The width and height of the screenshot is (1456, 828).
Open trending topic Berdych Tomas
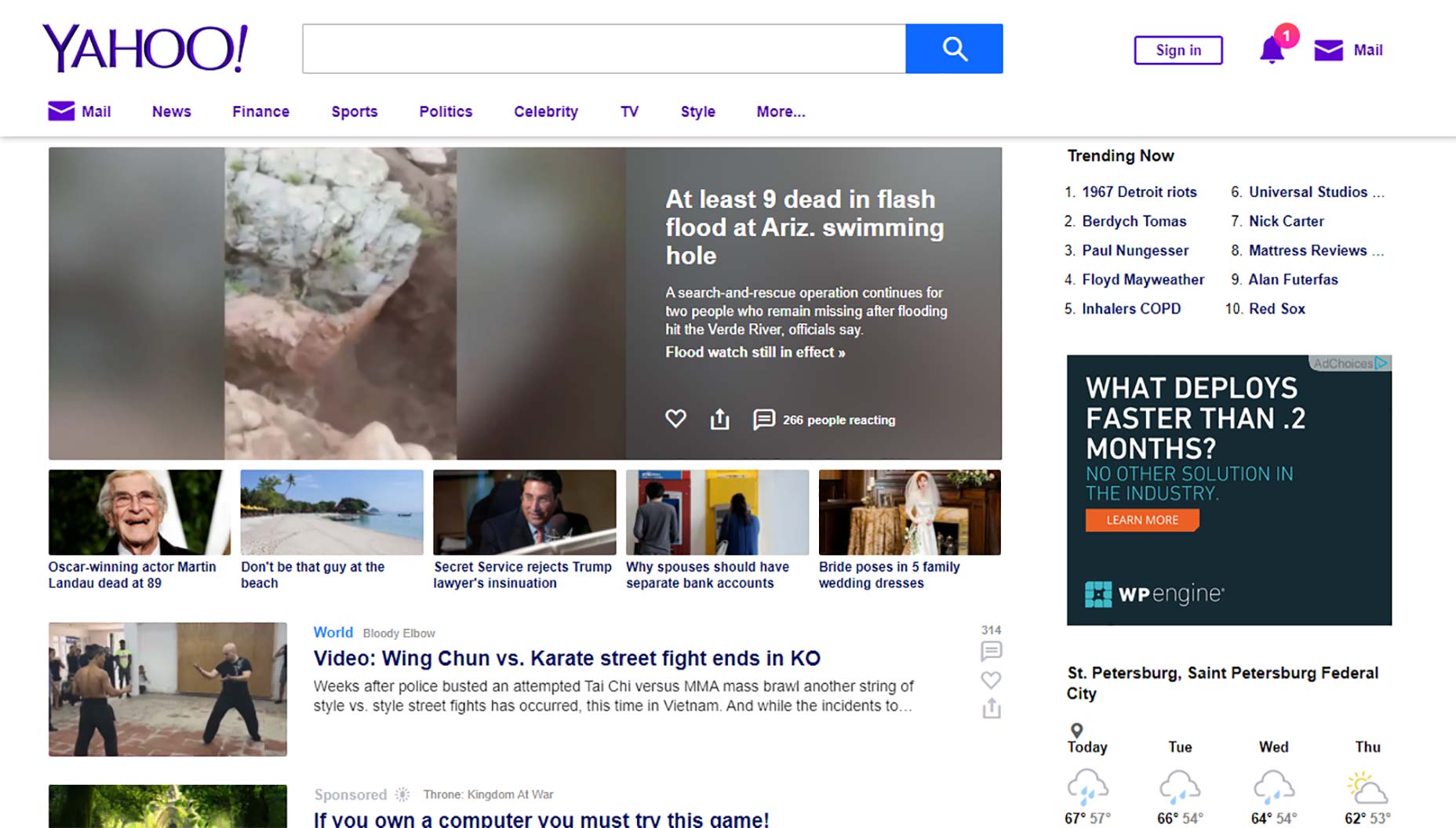[1134, 221]
